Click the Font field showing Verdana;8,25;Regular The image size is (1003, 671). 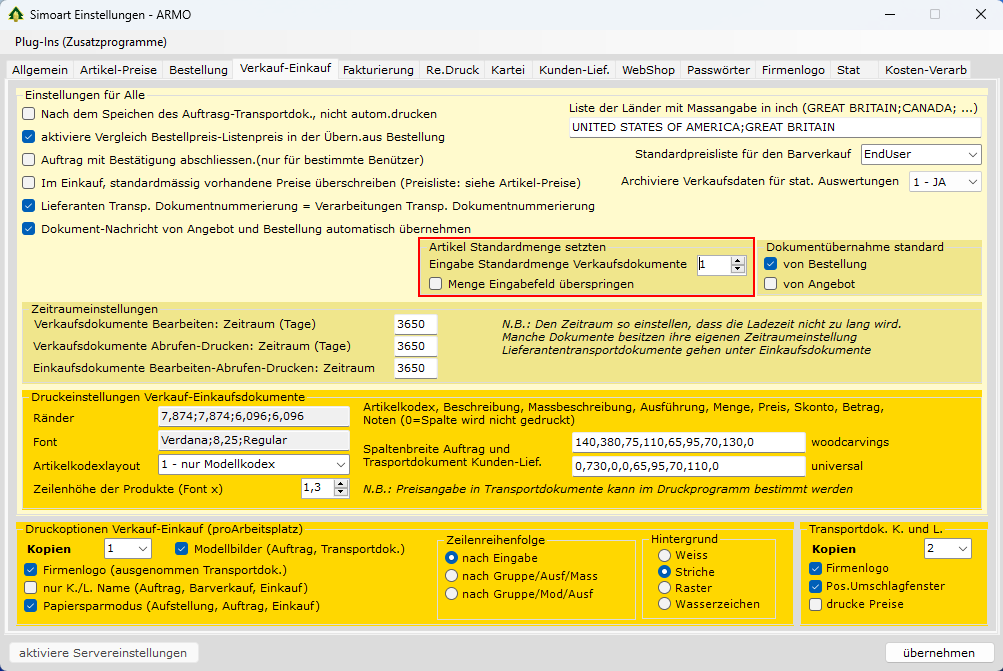click(254, 440)
